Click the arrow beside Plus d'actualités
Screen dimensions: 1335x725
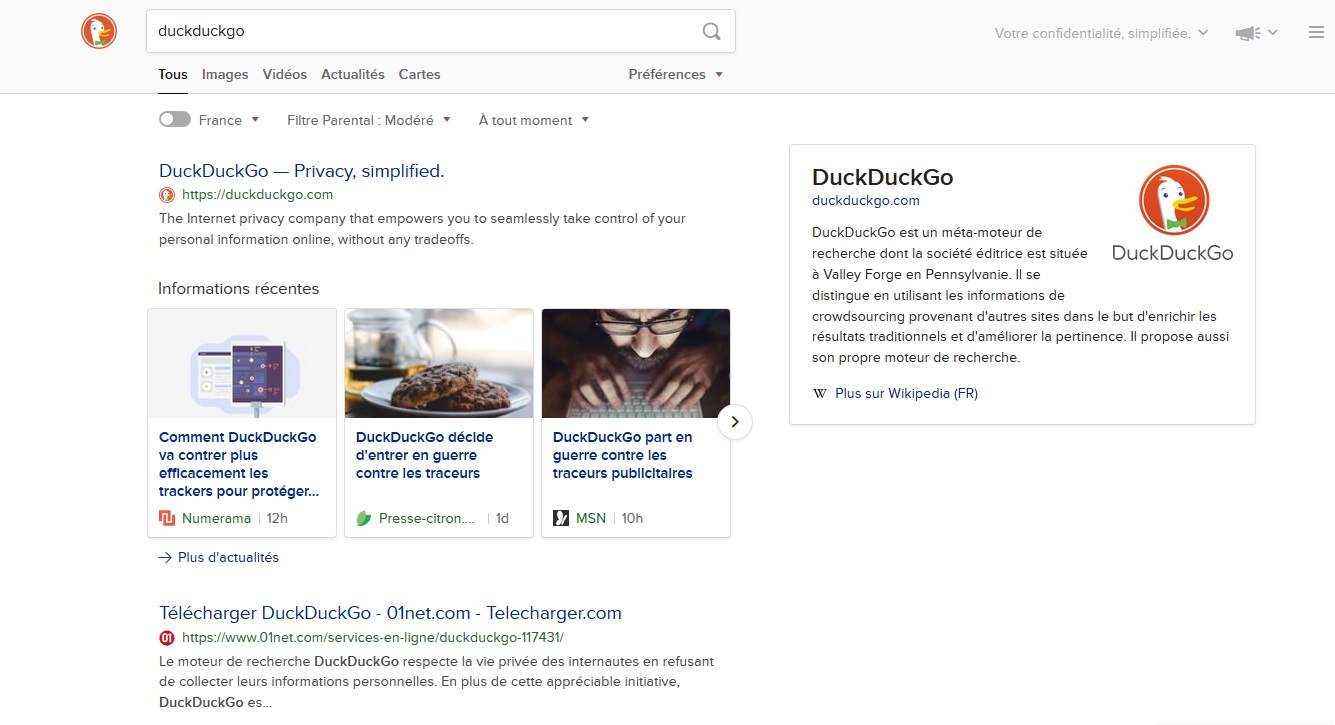pyautogui.click(x=165, y=558)
